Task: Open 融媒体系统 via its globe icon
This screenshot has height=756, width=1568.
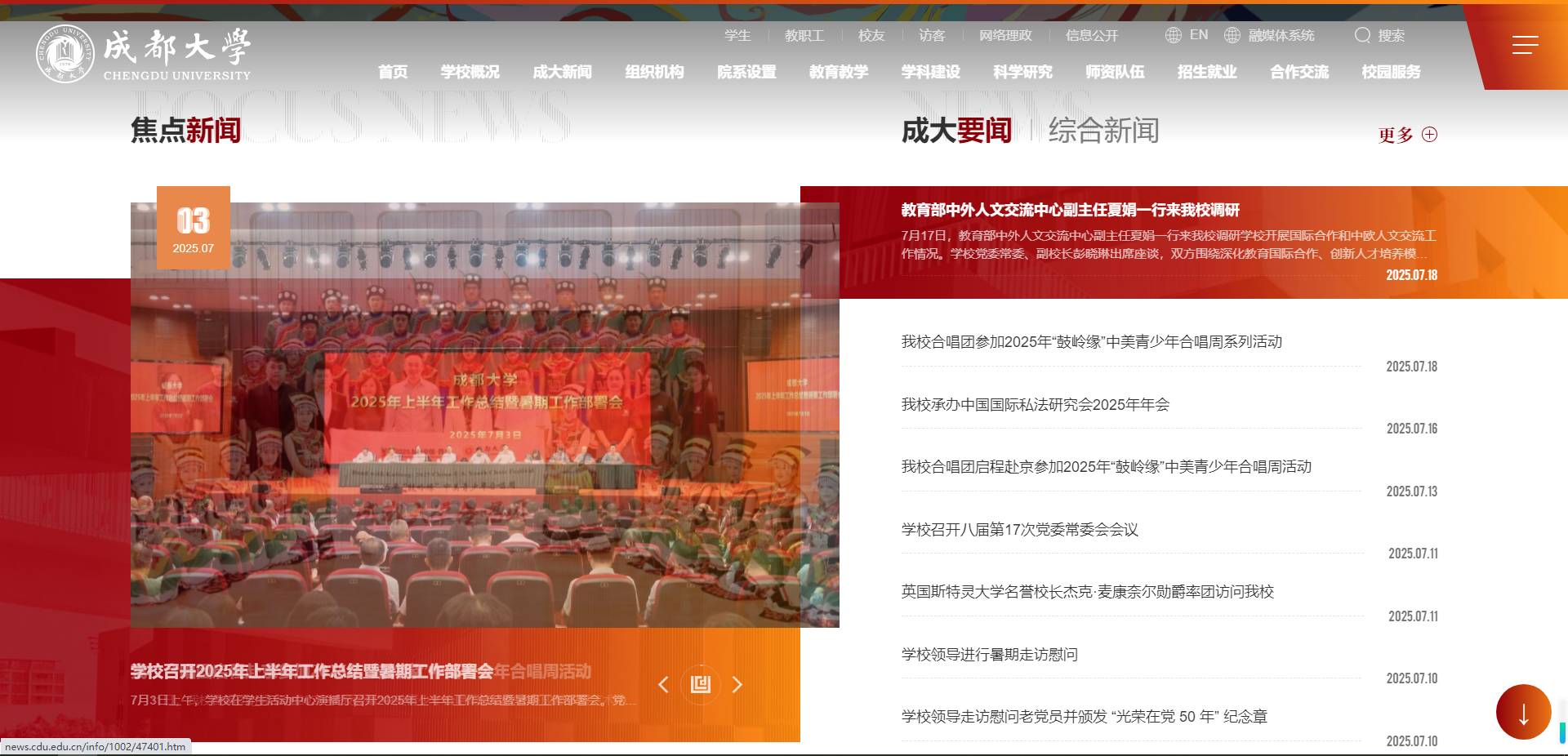Action: (1232, 35)
